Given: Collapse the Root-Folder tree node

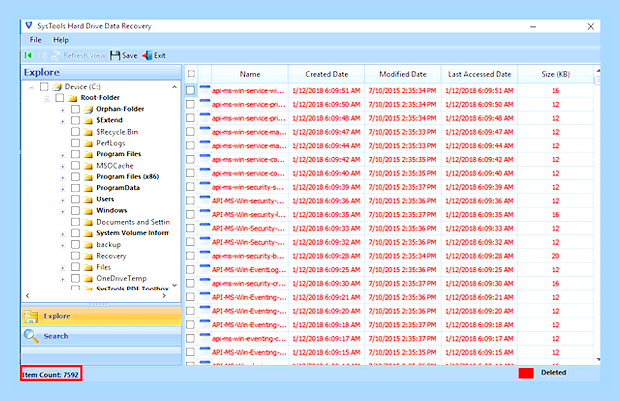Looking at the screenshot, I should [47, 98].
